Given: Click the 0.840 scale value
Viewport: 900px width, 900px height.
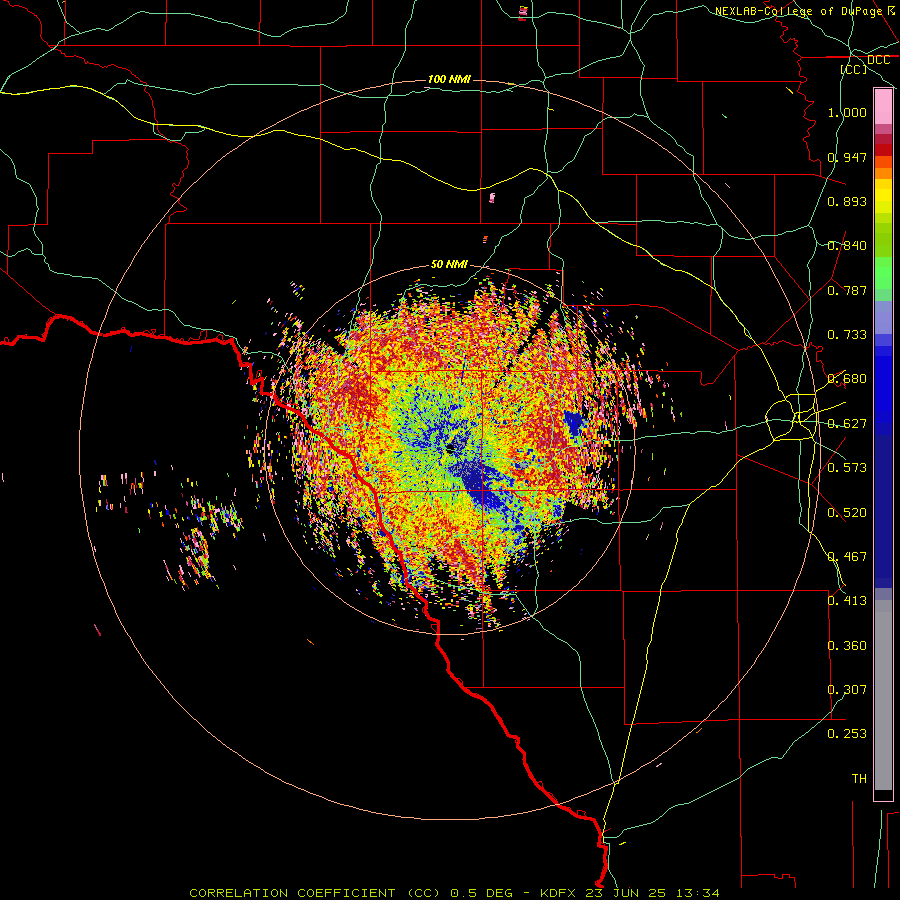Looking at the screenshot, I should click(847, 246).
